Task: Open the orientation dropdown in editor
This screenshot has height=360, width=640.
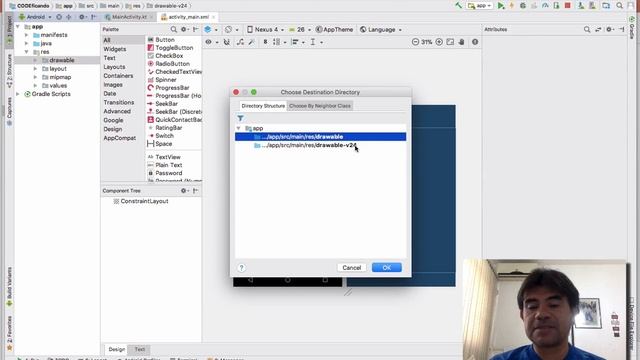Action: 231,29
